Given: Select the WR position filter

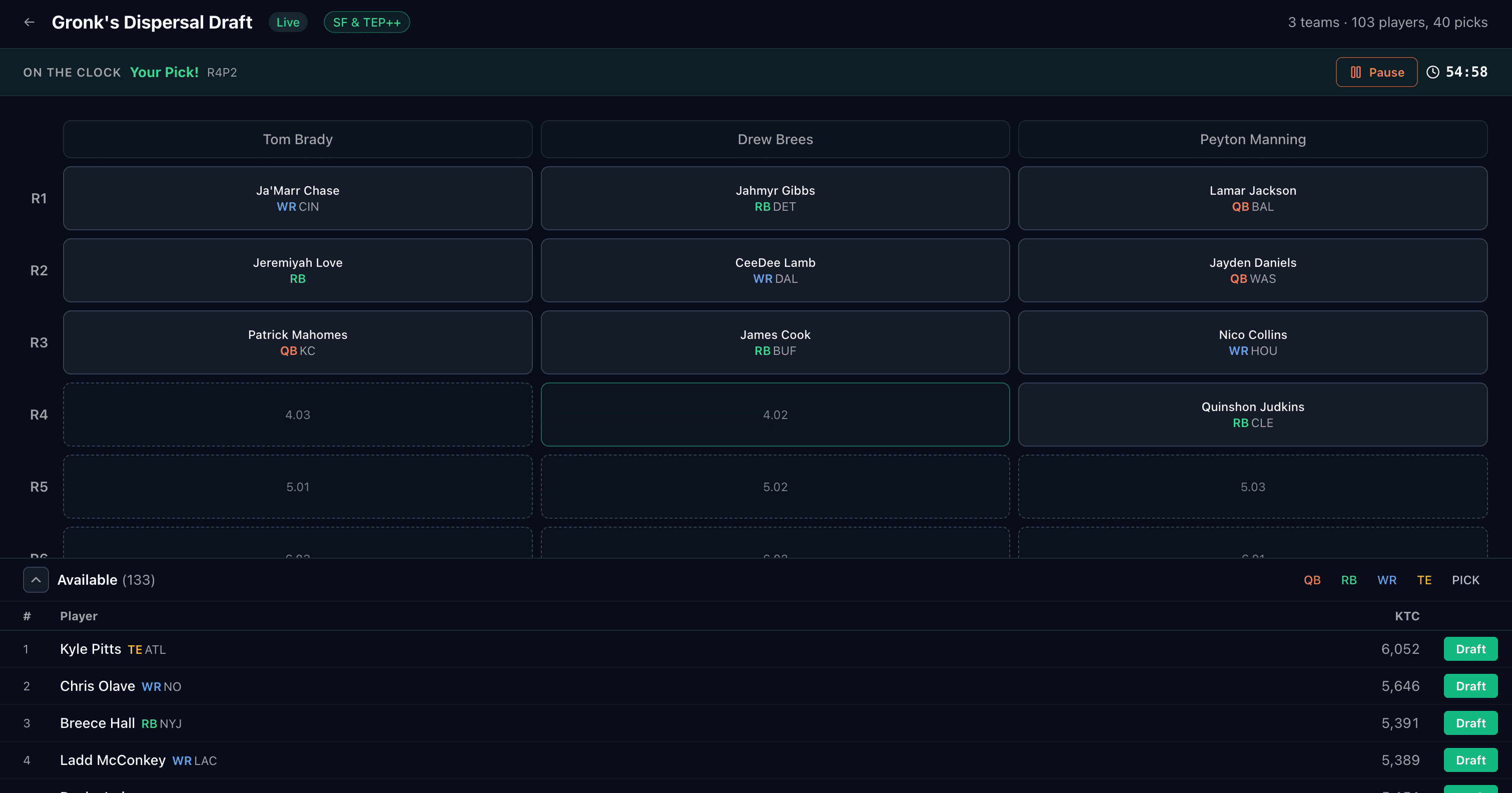Looking at the screenshot, I should pyautogui.click(x=1386, y=580).
